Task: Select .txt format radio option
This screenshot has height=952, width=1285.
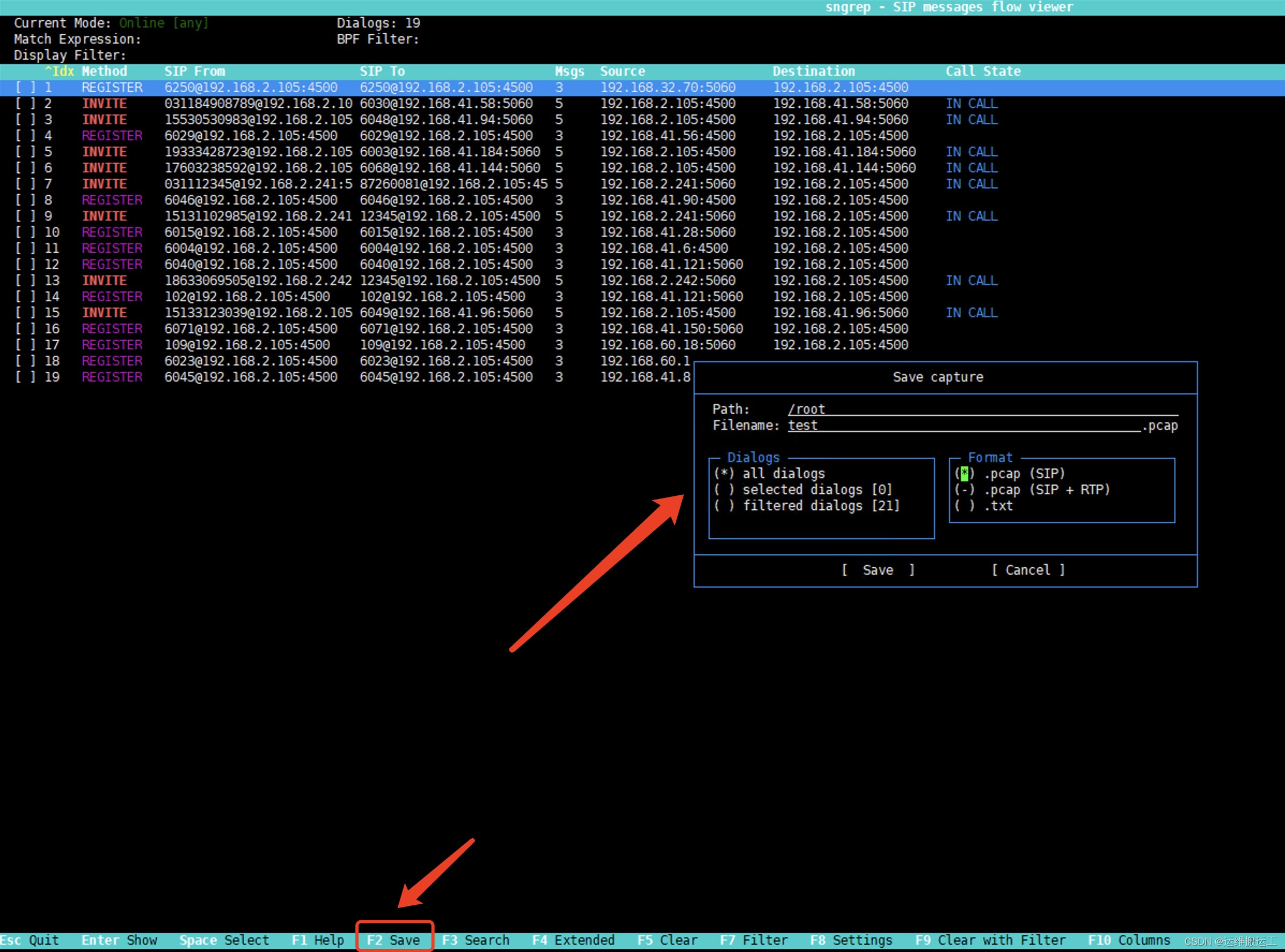Action: (x=965, y=506)
